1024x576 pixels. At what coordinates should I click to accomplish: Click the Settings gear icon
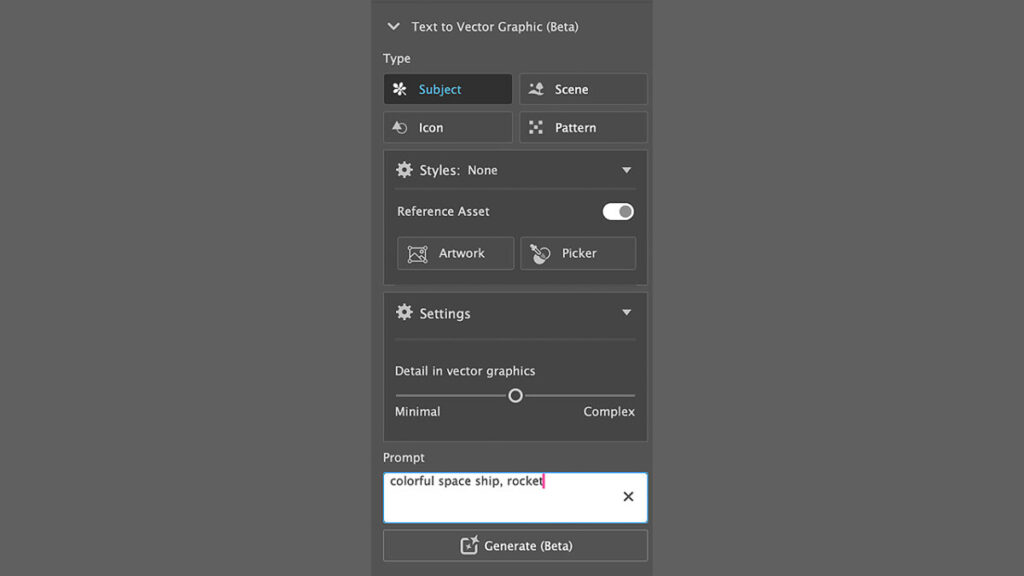(404, 312)
